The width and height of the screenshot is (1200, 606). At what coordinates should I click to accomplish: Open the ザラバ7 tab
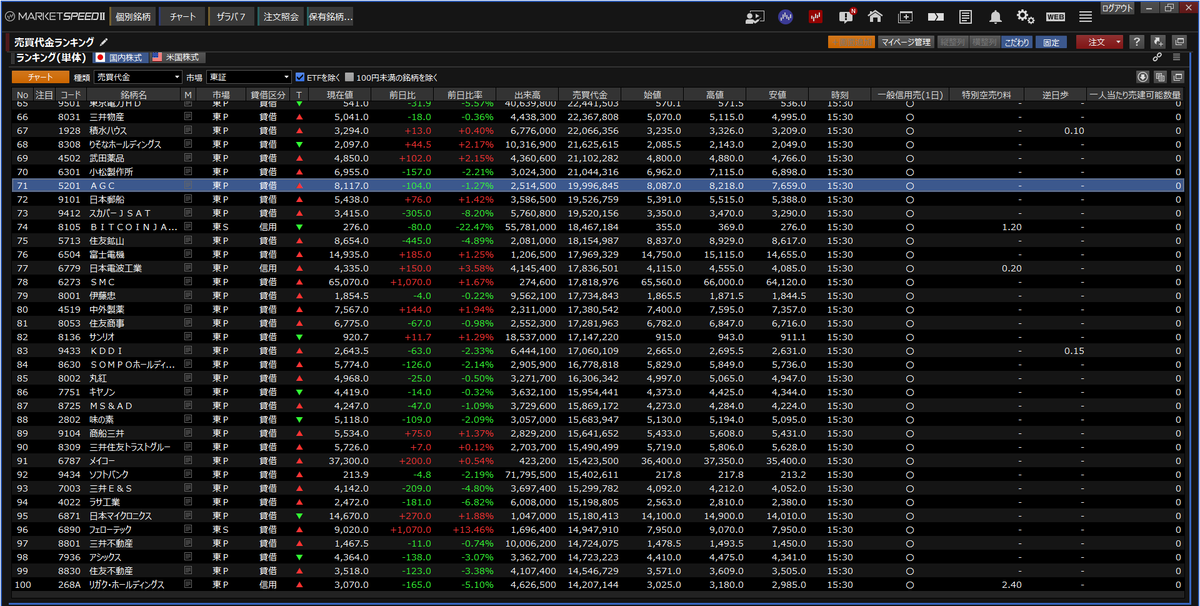click(x=231, y=17)
